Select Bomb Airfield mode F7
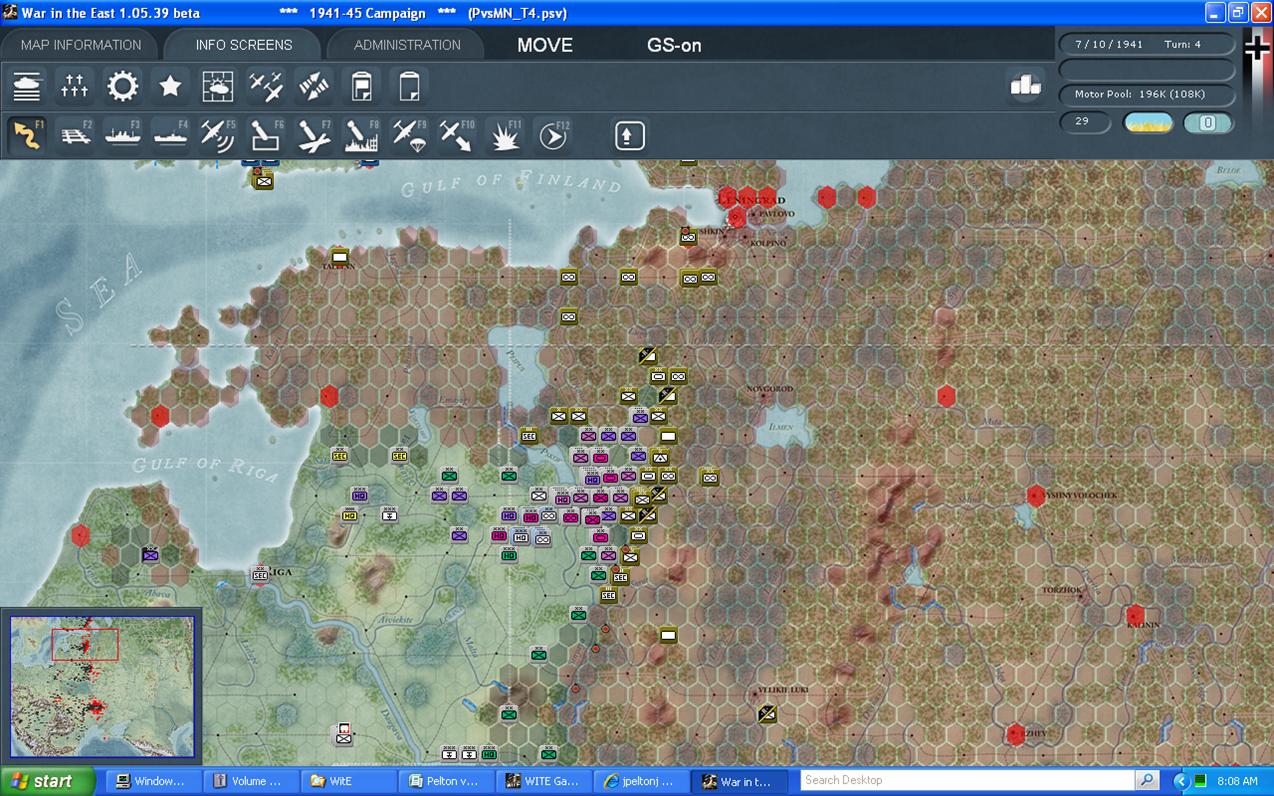 pyautogui.click(x=314, y=135)
